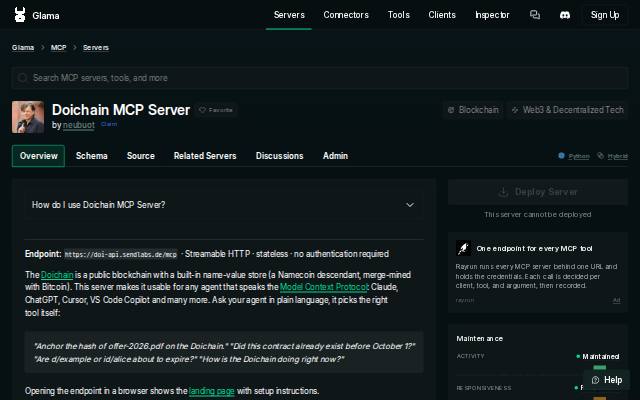This screenshot has height=400, width=640.
Task: Click the Help question mark icon
Action: [x=595, y=380]
